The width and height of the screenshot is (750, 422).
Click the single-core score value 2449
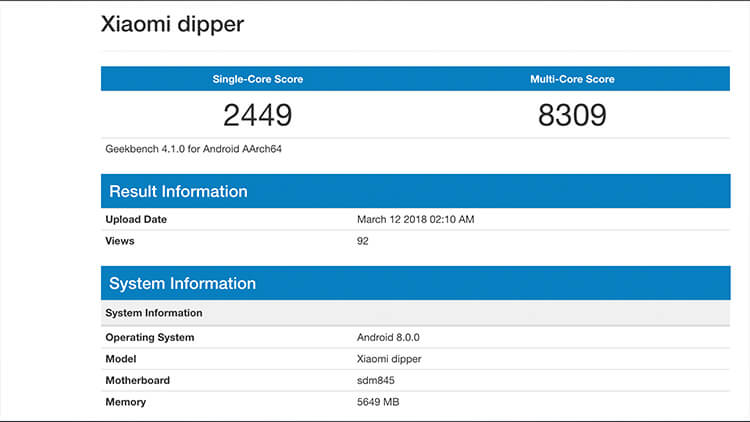[x=257, y=115]
